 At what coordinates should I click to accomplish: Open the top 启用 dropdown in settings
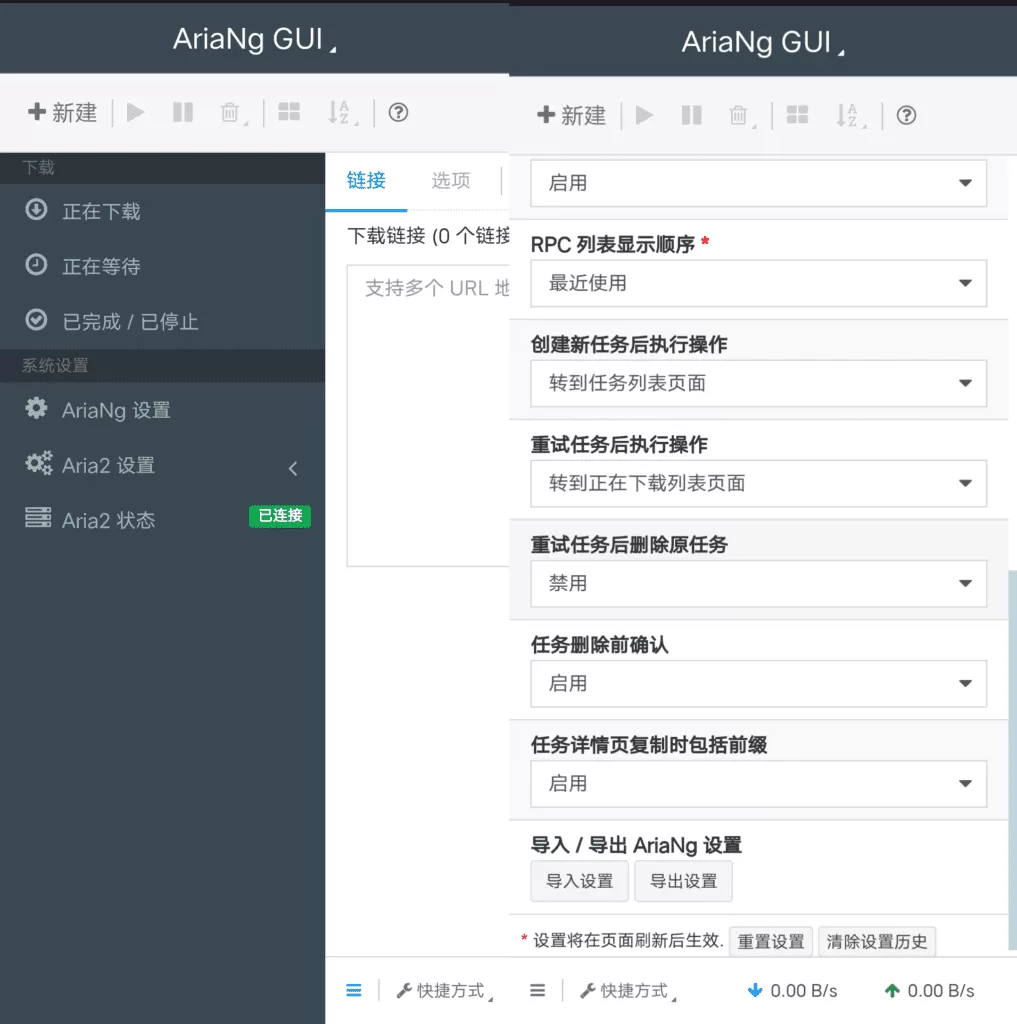click(758, 184)
